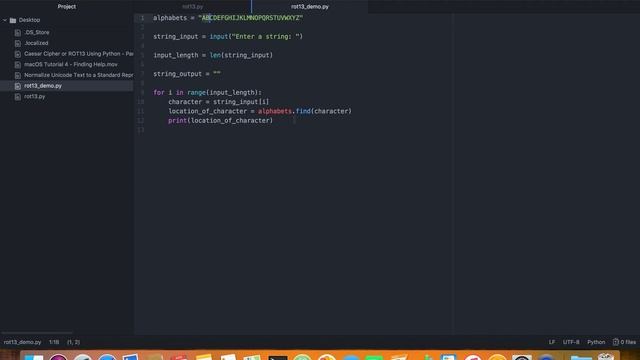Image resolution: width=640 pixels, height=360 pixels.
Task: Switch to the rot13.py tab
Action: click(x=193, y=7)
